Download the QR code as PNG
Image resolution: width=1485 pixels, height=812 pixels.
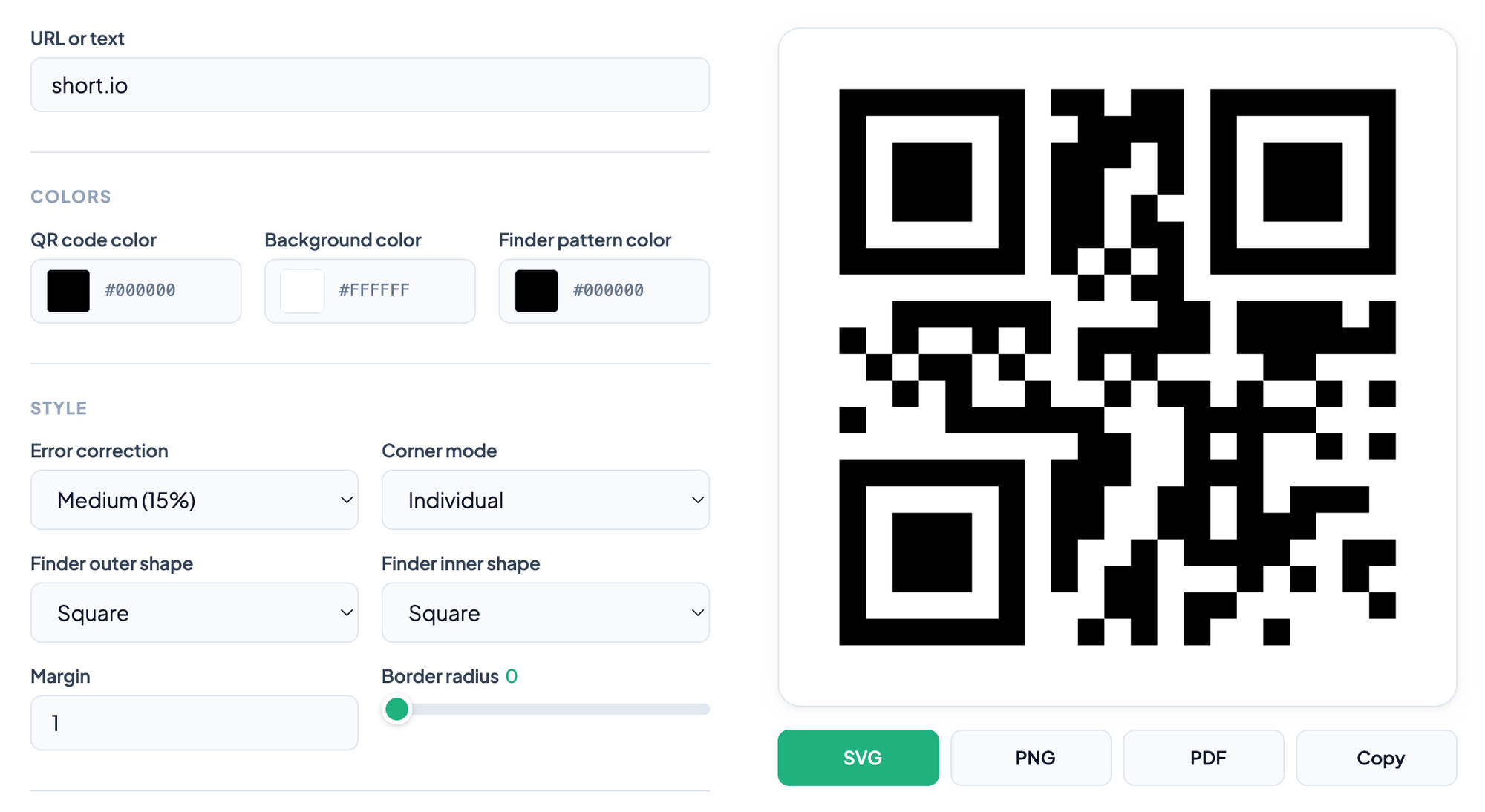pyautogui.click(x=1031, y=758)
